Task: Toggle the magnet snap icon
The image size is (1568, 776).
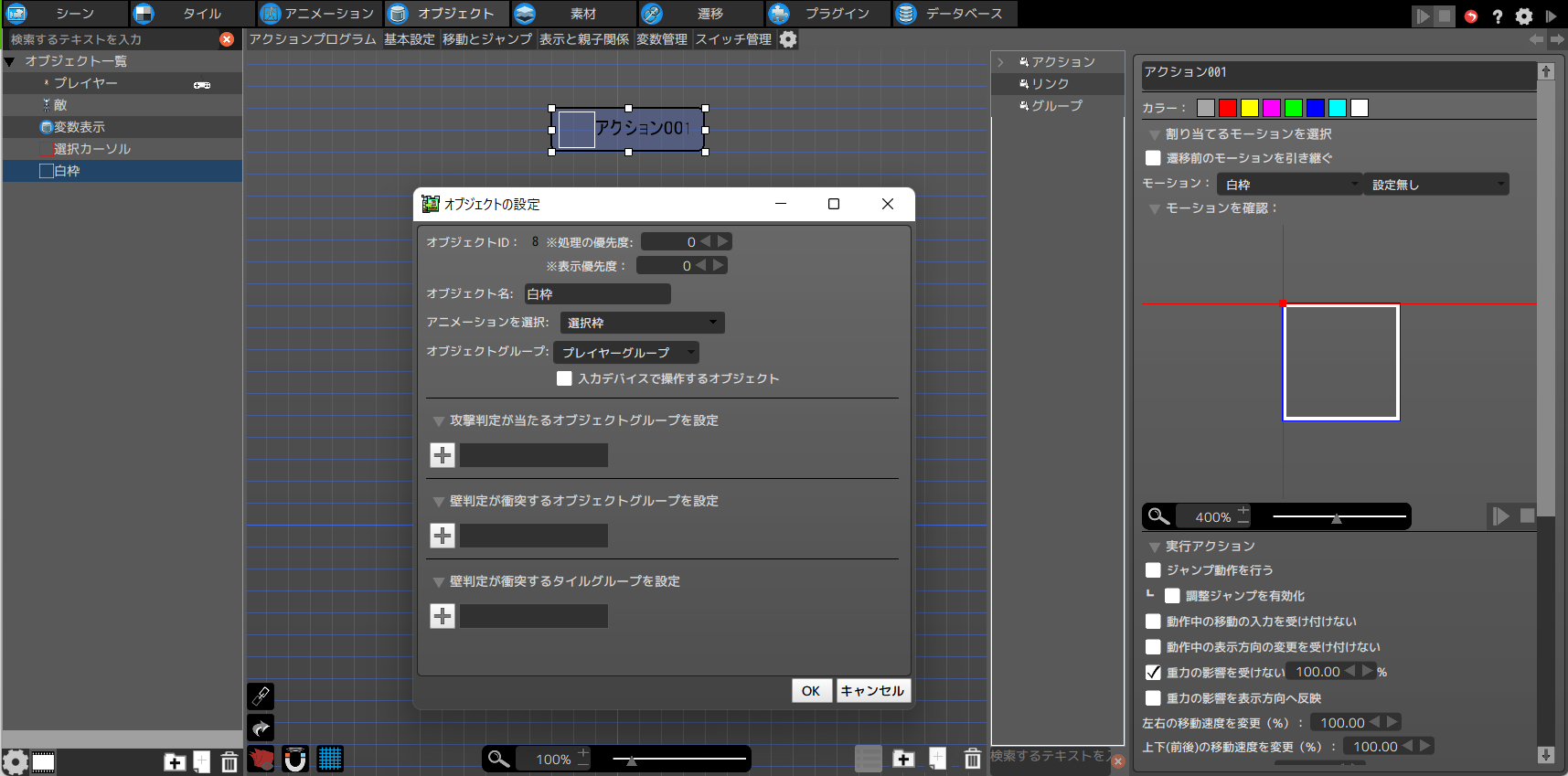Action: 295,759
